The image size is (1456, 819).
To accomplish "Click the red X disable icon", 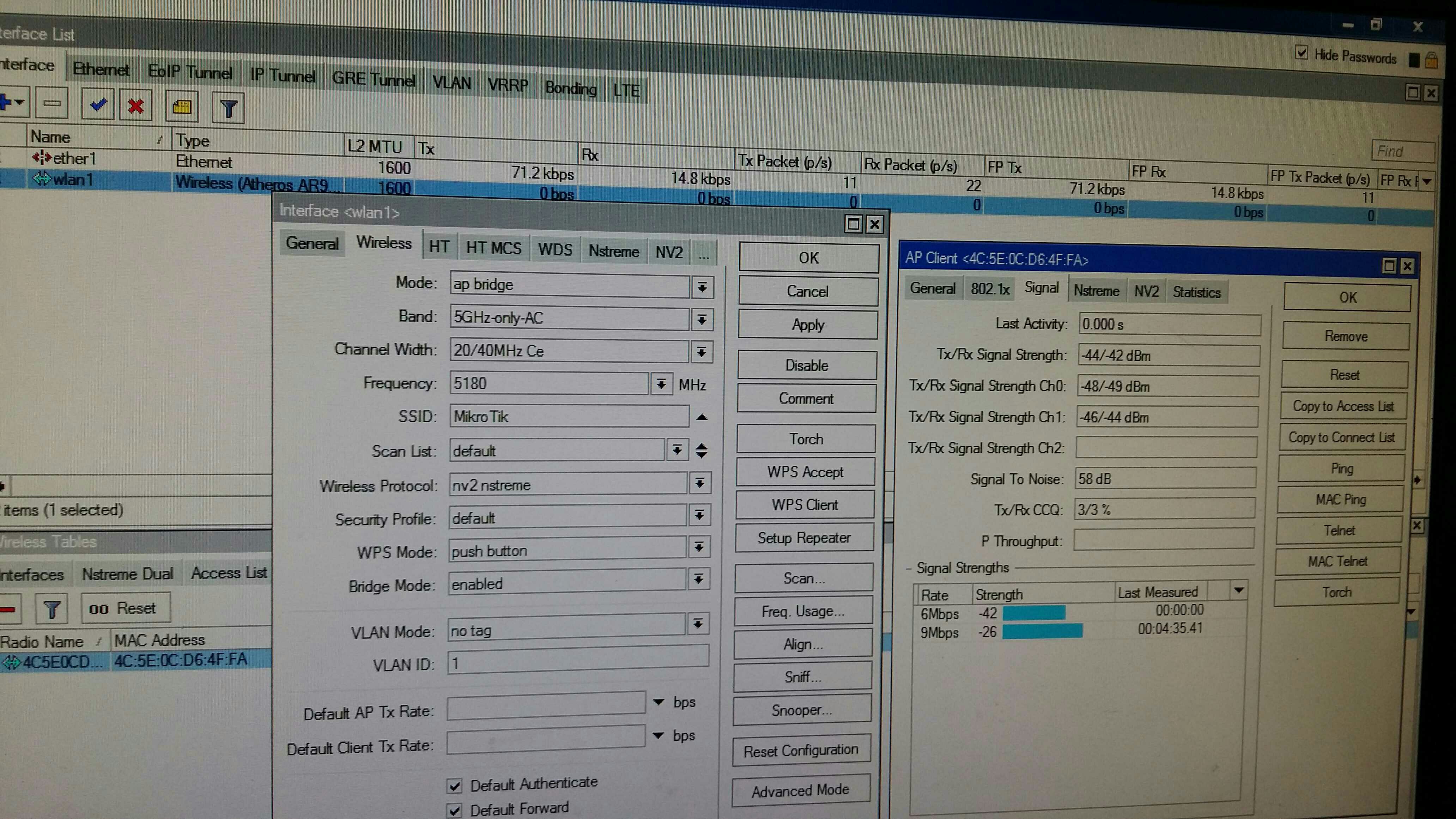I will click(x=136, y=106).
